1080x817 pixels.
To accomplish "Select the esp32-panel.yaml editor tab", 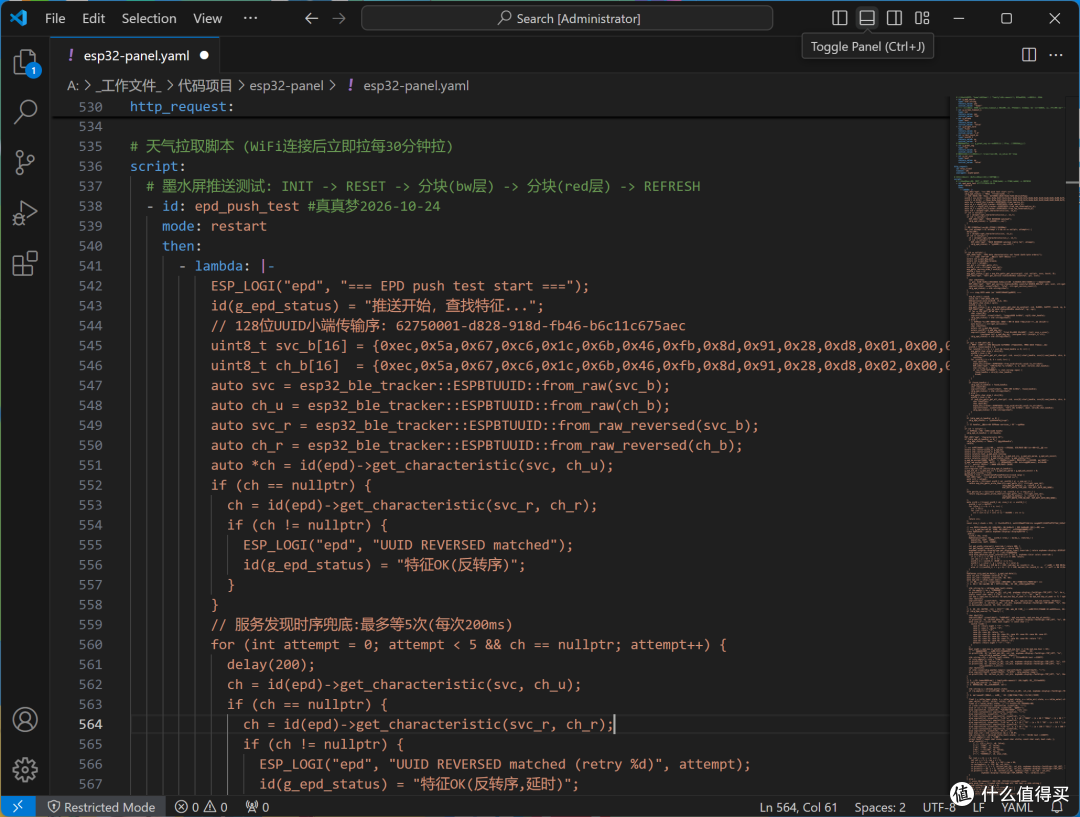I will 136,56.
